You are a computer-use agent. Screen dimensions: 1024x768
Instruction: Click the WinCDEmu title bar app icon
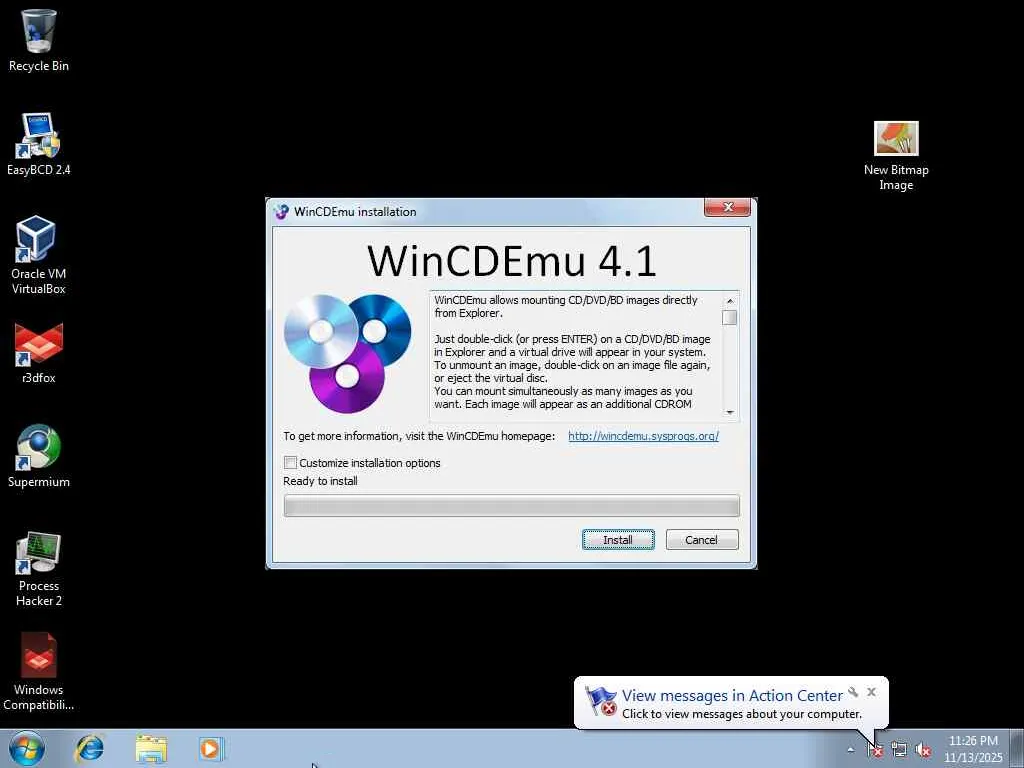pos(281,212)
